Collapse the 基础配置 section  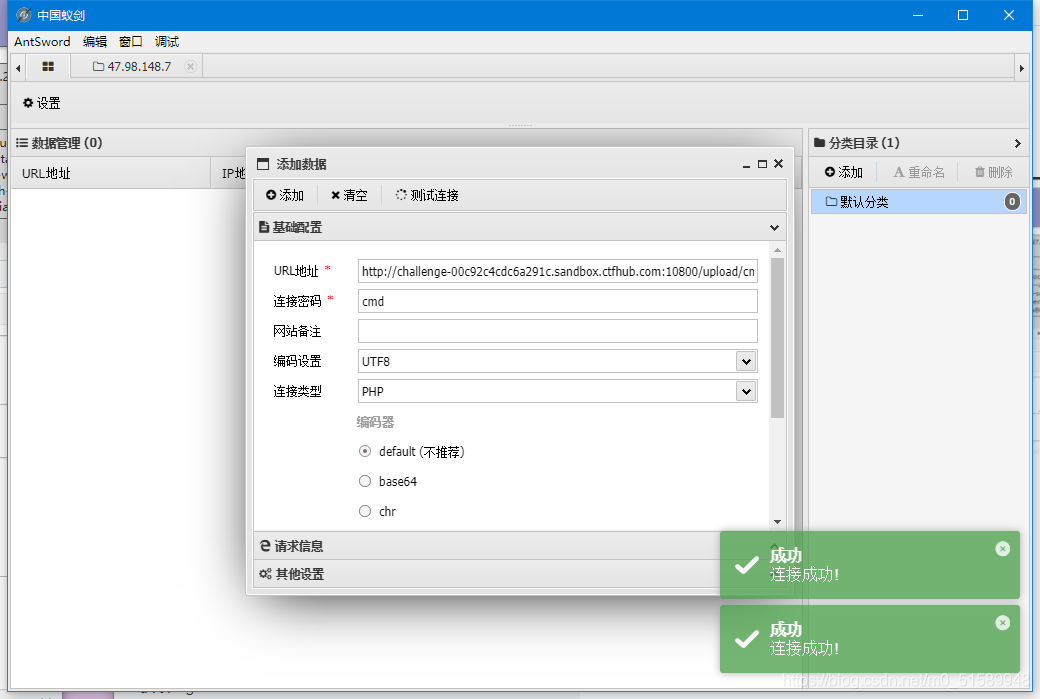point(774,227)
